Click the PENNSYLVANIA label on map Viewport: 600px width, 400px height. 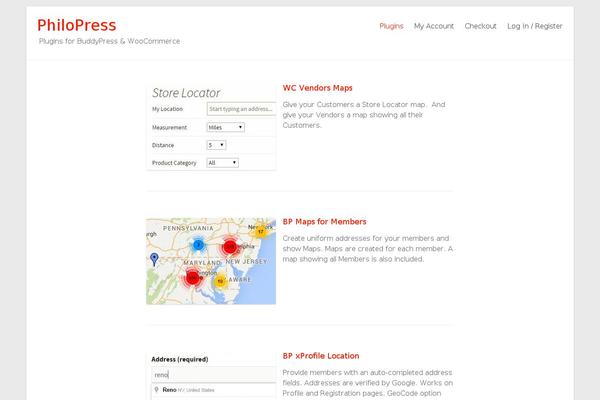[188, 228]
